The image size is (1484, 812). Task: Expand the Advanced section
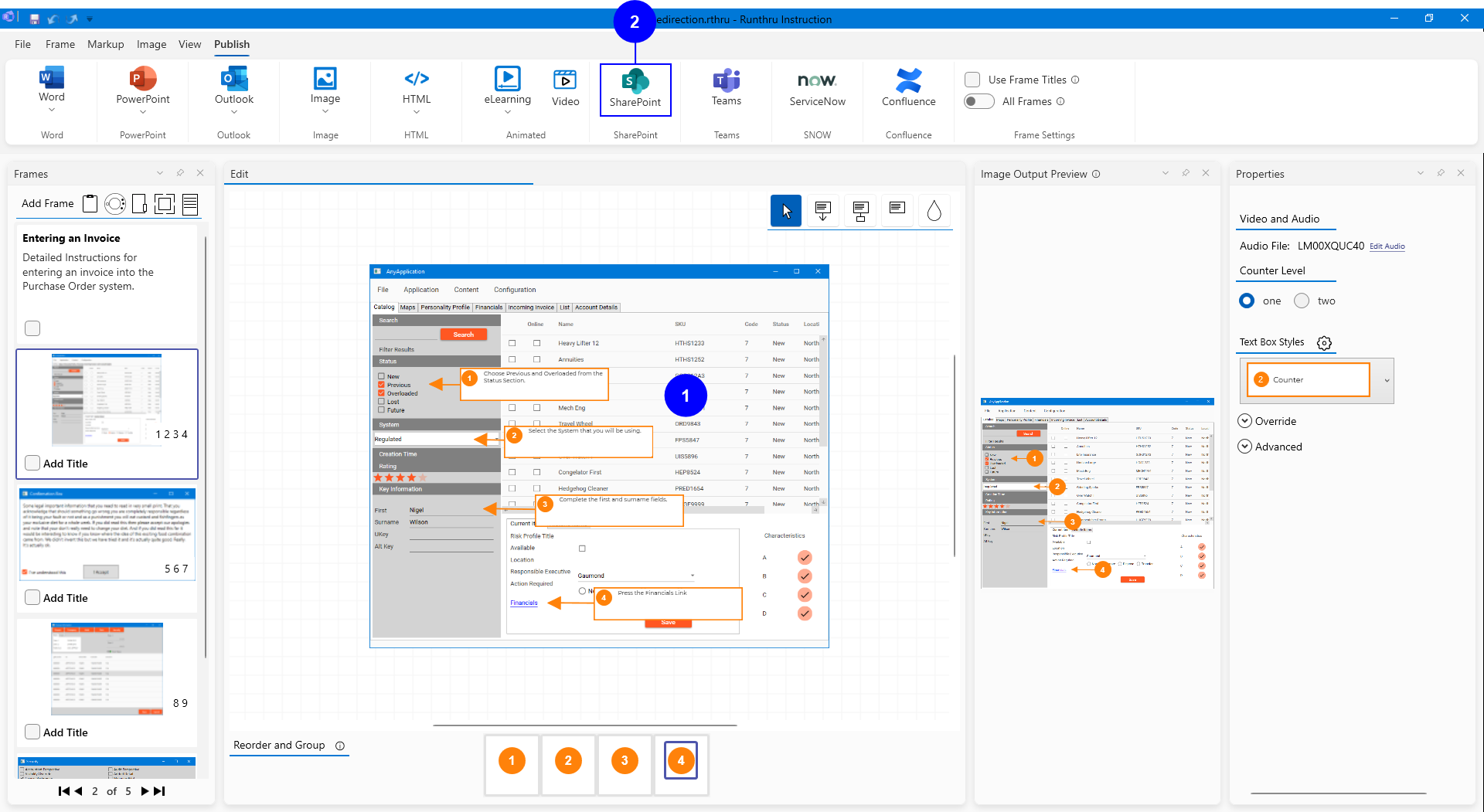coord(1245,447)
